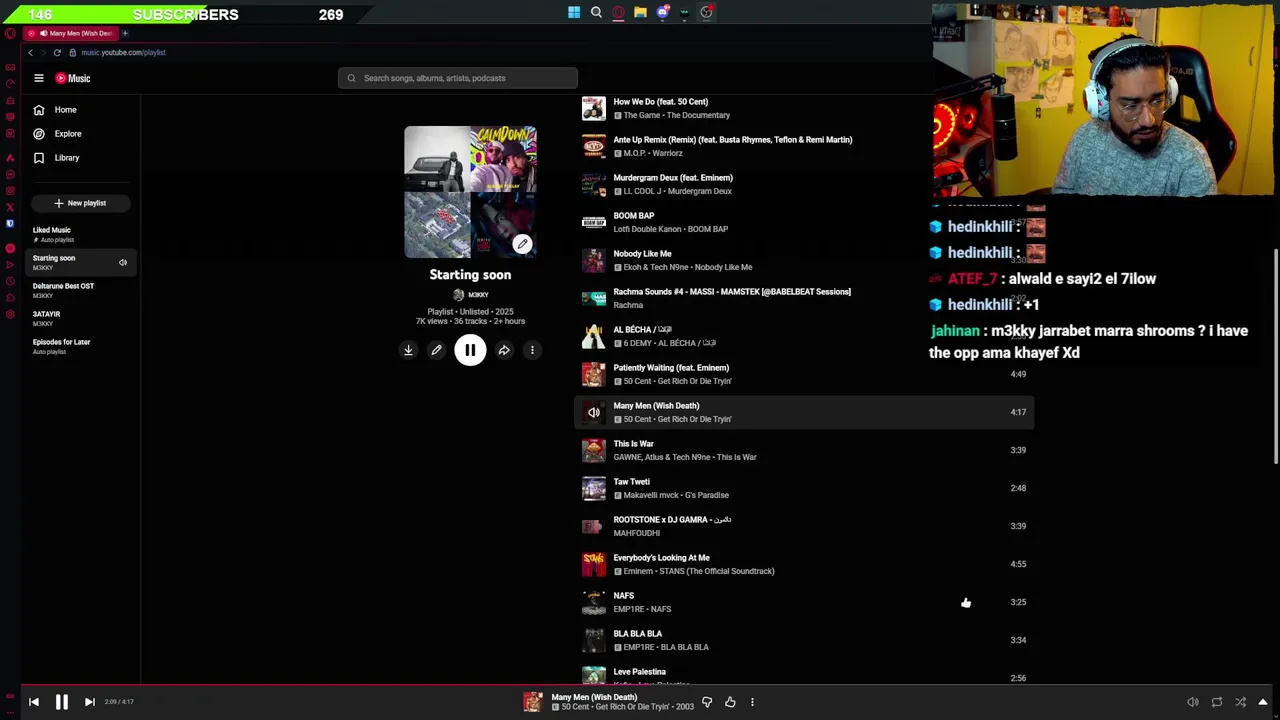The image size is (1280, 720).
Task: Open X Twitter in Opera sidebar
Action: click(10, 207)
